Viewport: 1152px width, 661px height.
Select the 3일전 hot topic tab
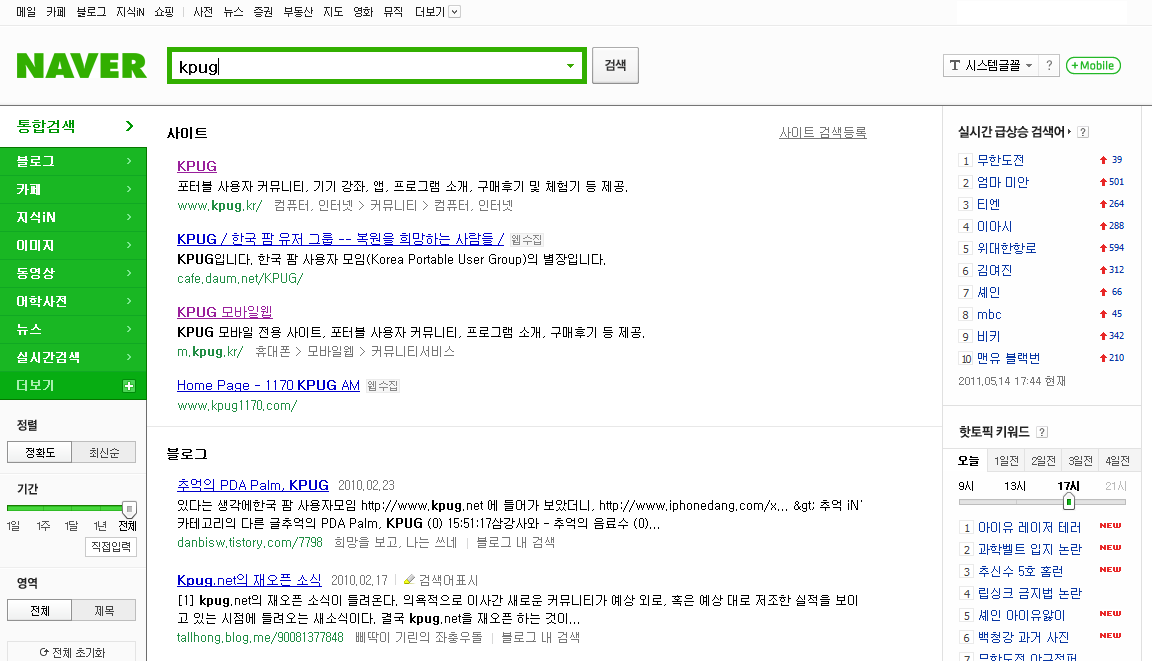click(1079, 461)
